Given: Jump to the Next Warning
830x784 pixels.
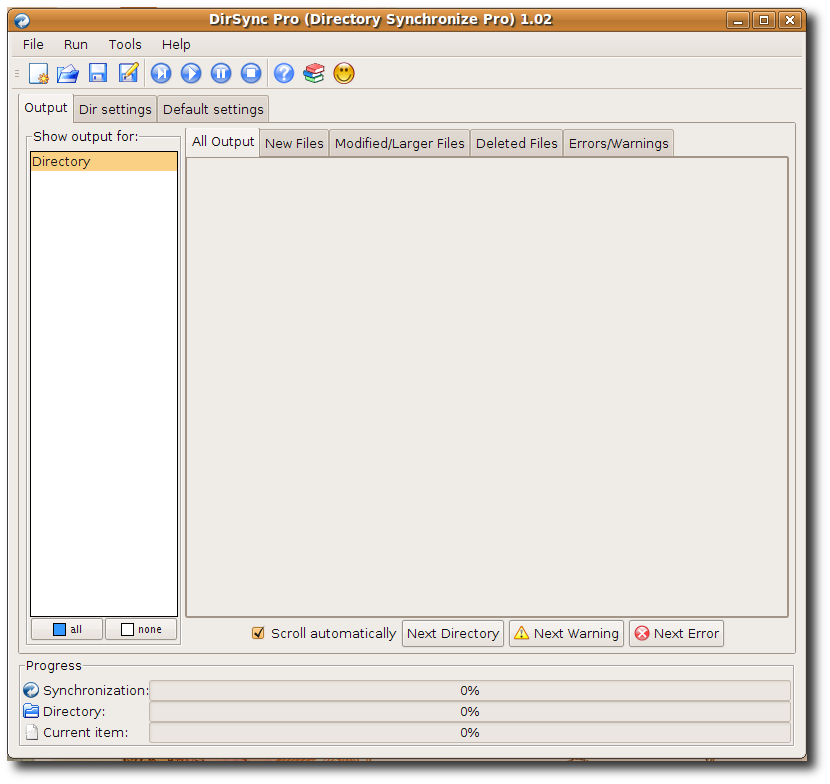Looking at the screenshot, I should (x=566, y=634).
